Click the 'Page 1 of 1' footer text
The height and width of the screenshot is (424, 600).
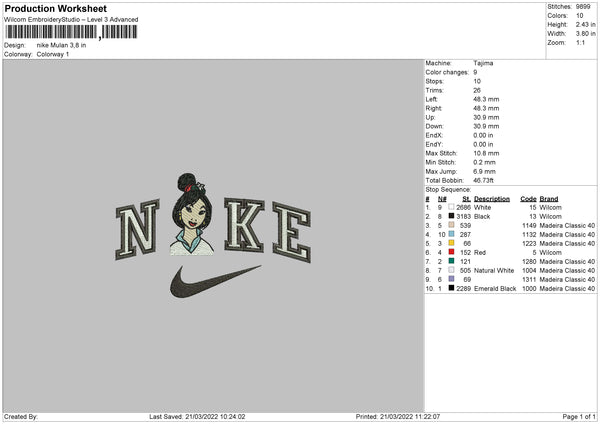tap(579, 417)
